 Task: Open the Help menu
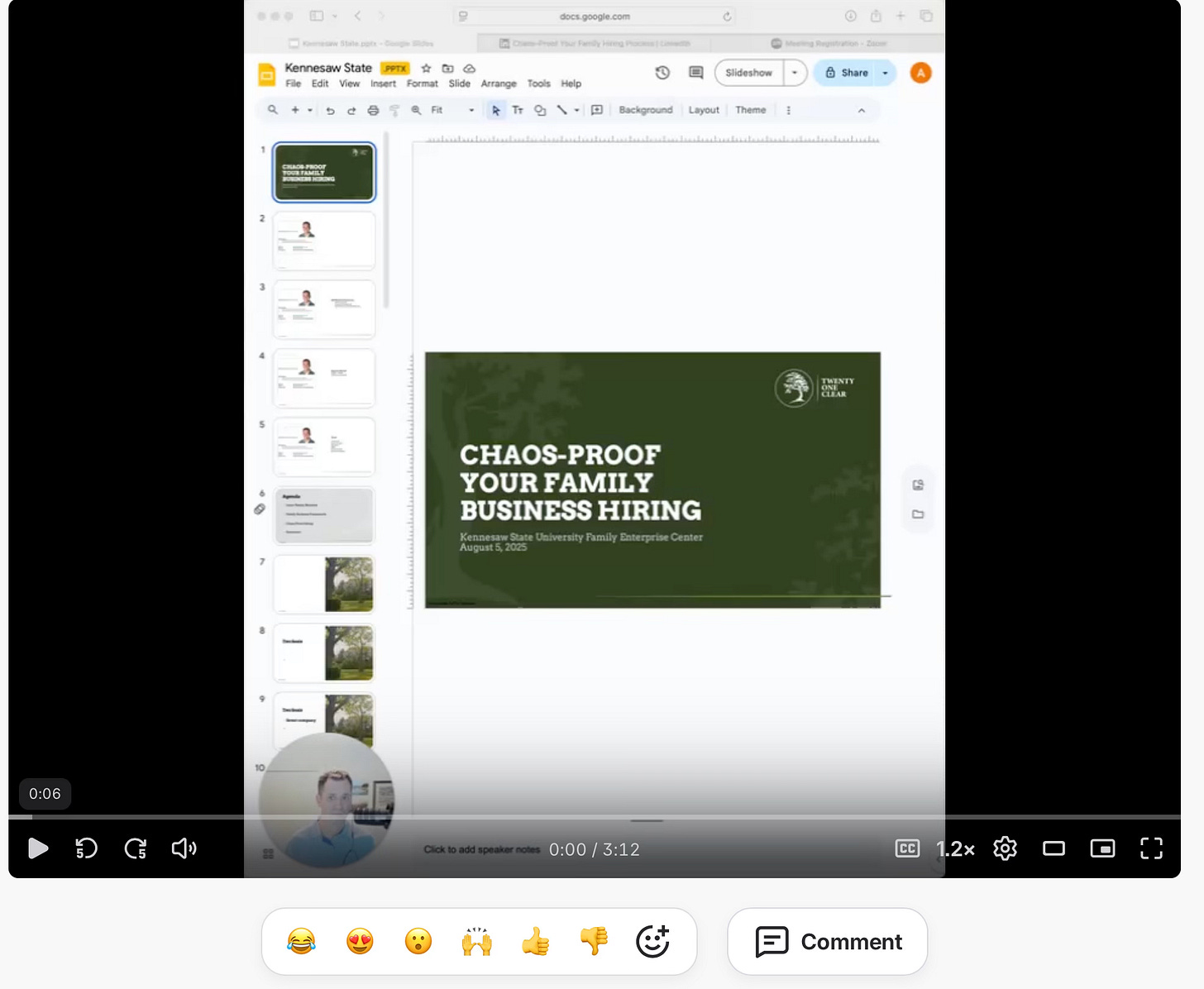coord(571,84)
